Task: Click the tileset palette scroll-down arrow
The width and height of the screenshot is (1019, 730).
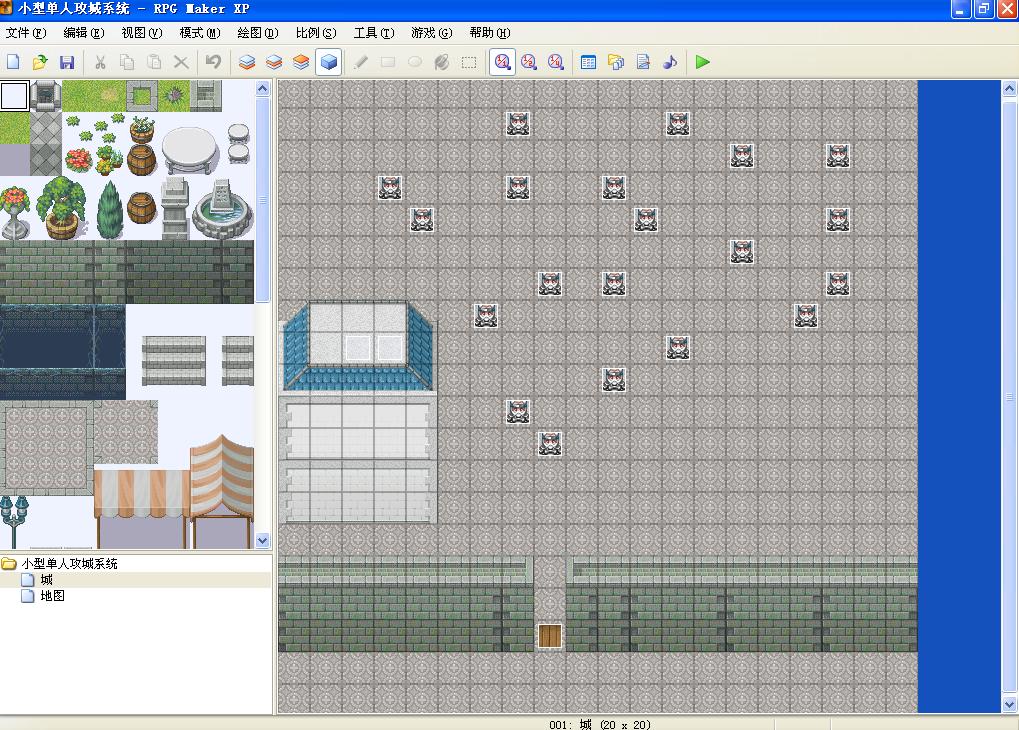Action: pos(263,540)
